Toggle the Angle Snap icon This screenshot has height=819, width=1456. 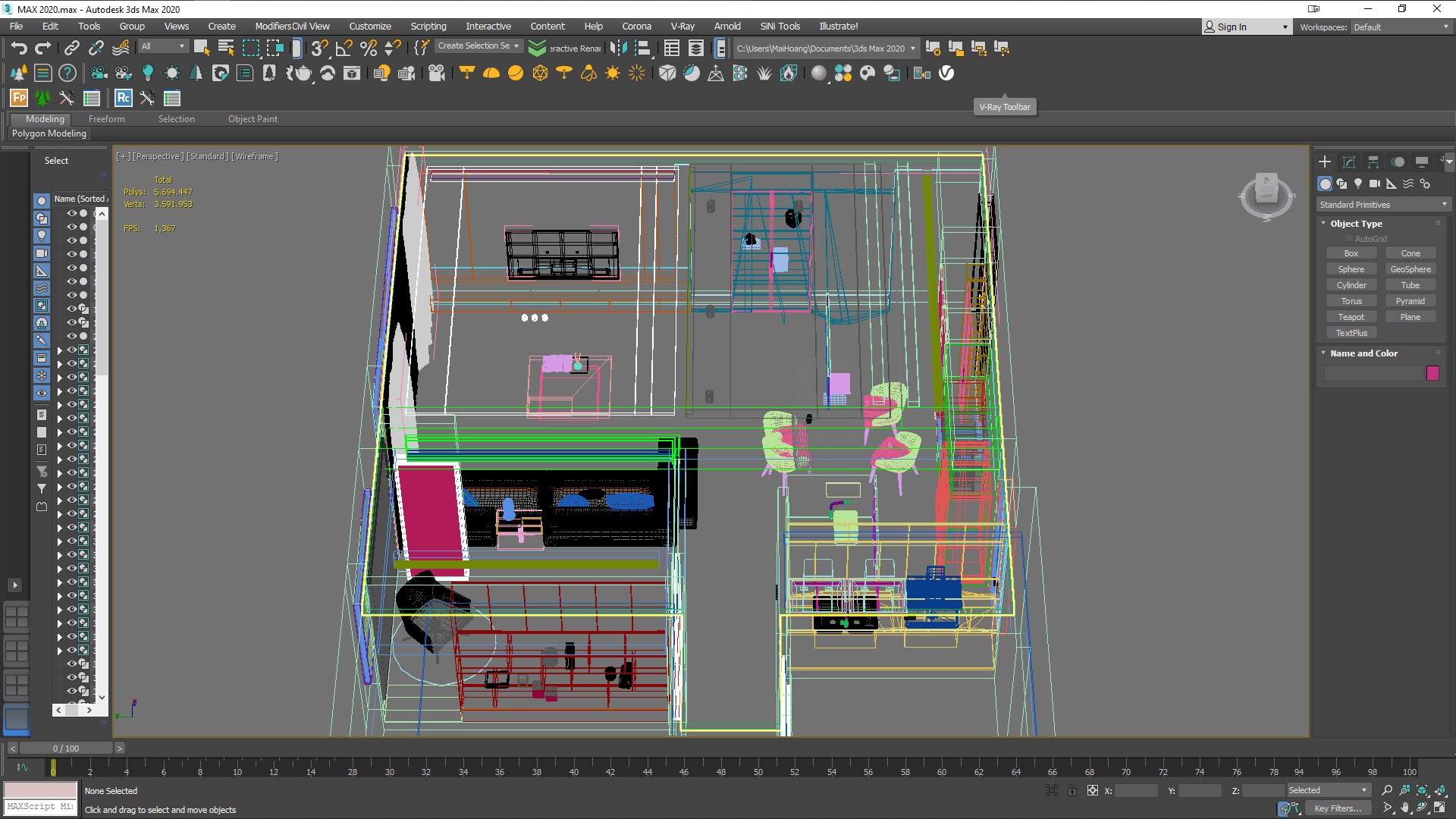tap(343, 49)
